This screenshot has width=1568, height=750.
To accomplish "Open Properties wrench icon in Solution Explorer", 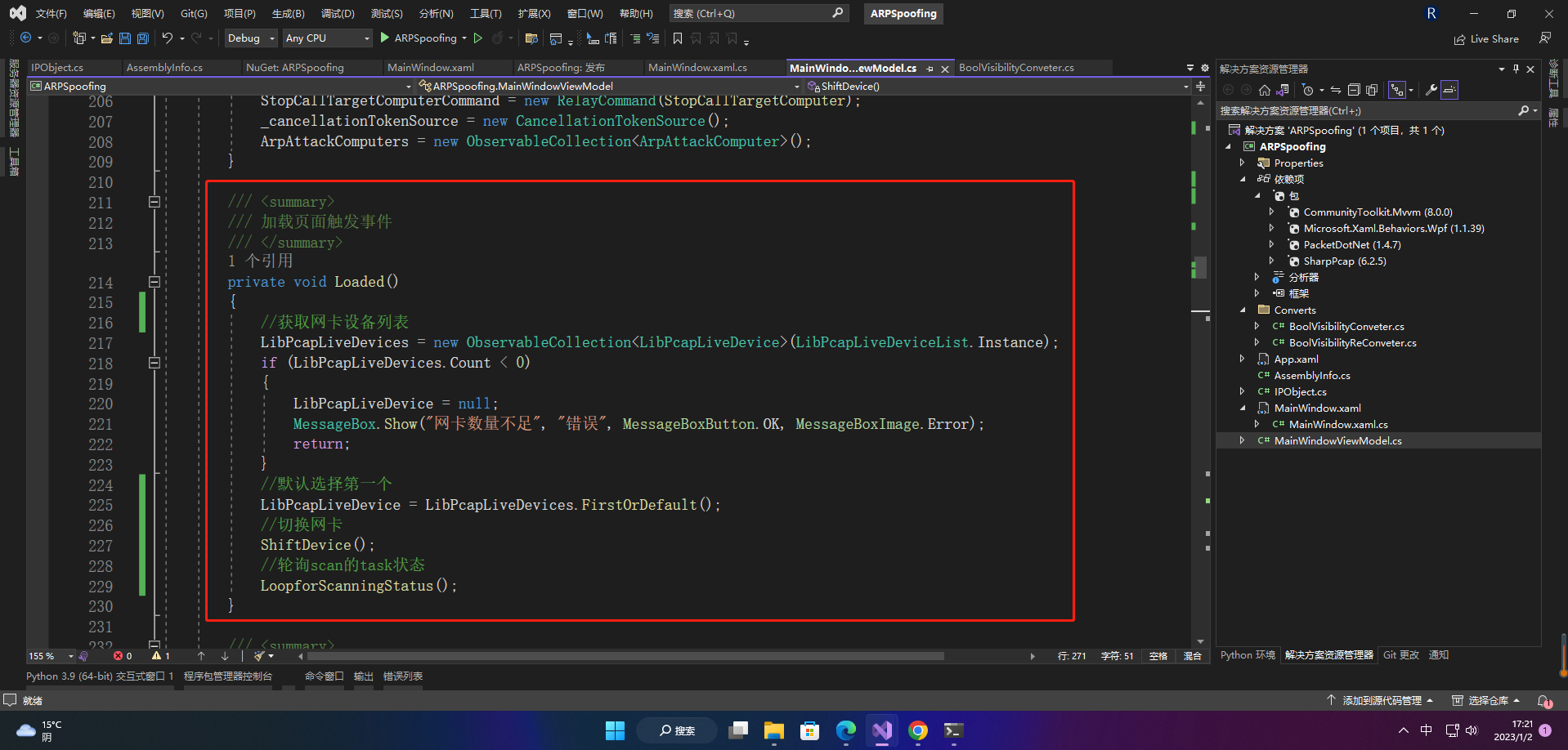I will click(x=1431, y=90).
